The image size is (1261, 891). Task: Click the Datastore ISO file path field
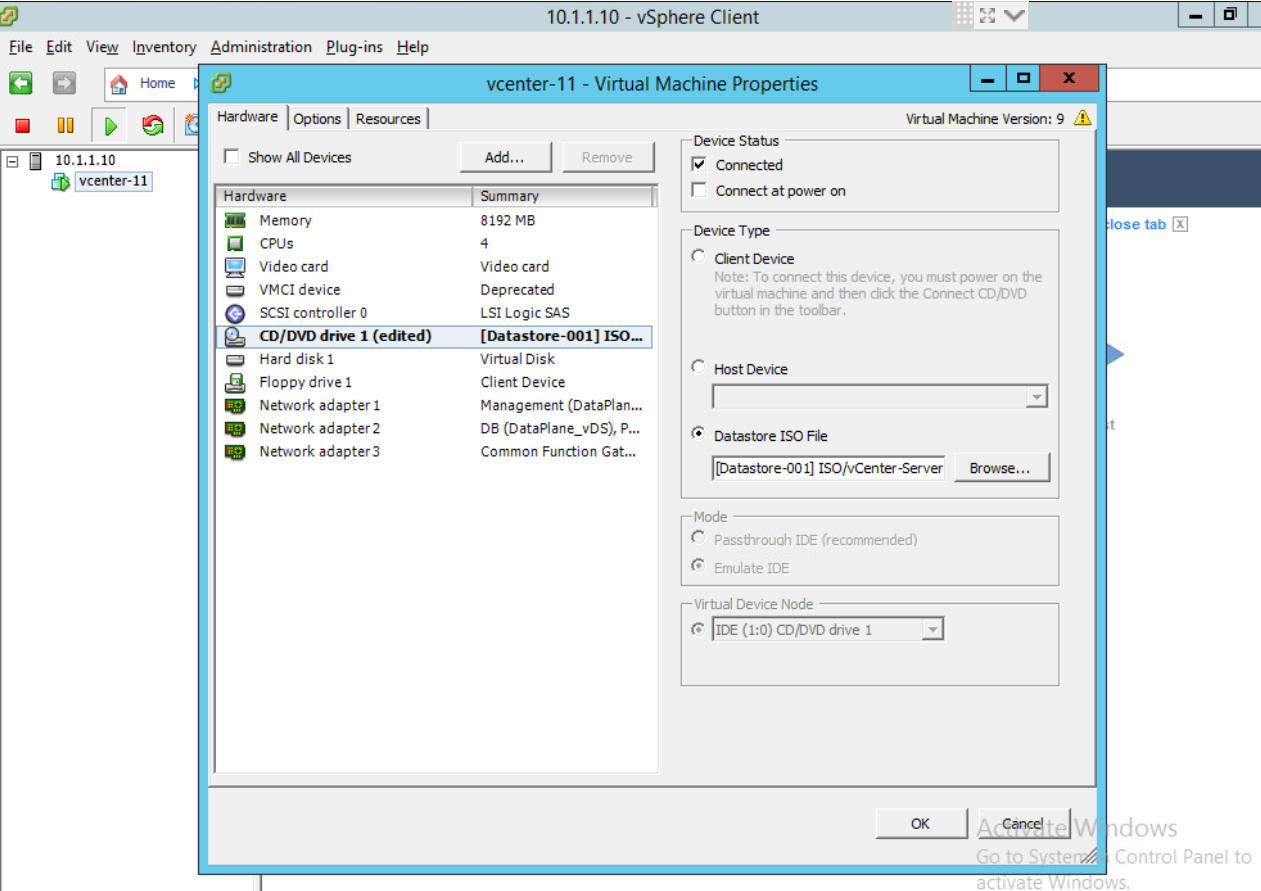point(828,468)
